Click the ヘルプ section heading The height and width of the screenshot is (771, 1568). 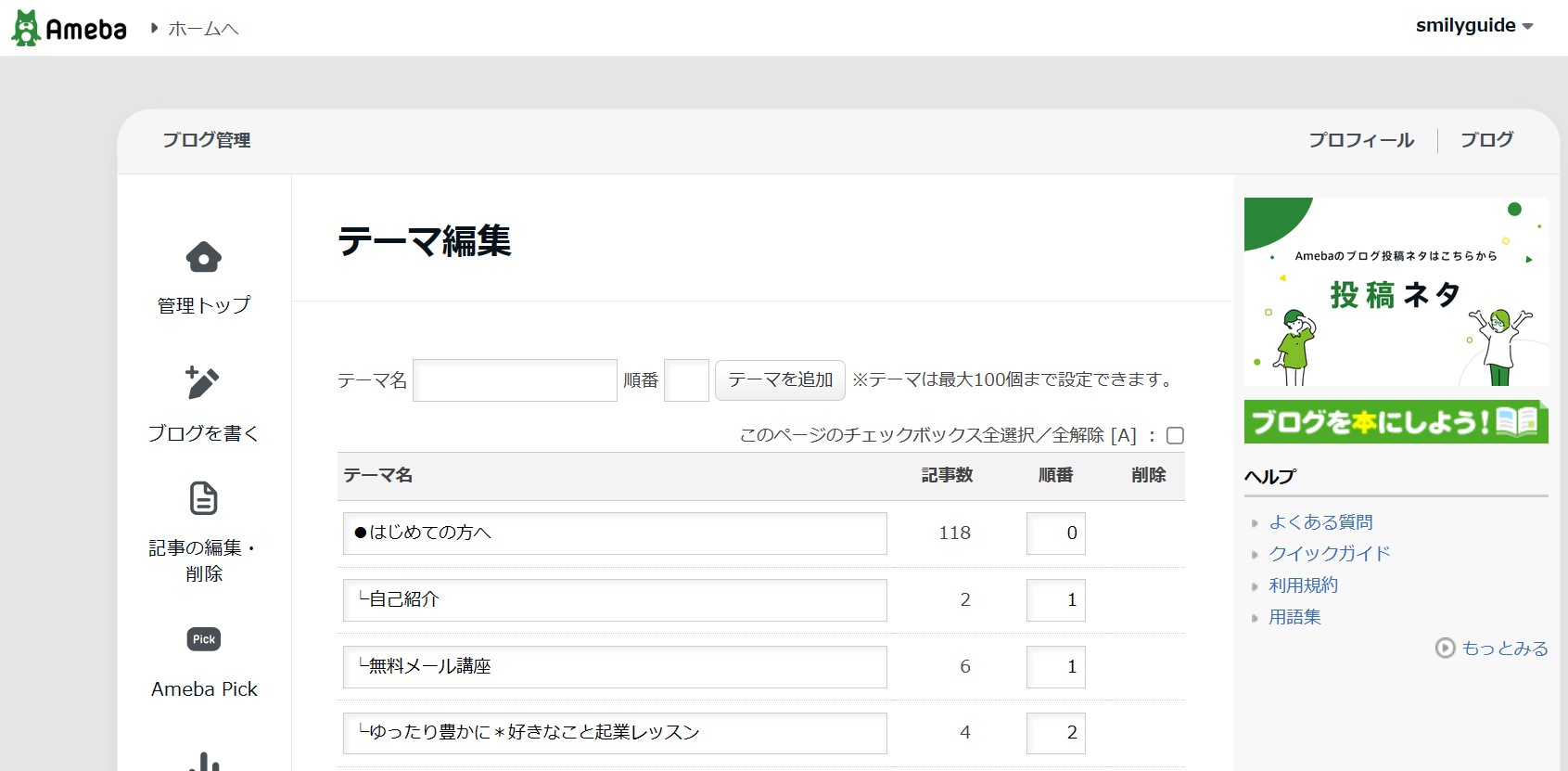click(x=1270, y=477)
